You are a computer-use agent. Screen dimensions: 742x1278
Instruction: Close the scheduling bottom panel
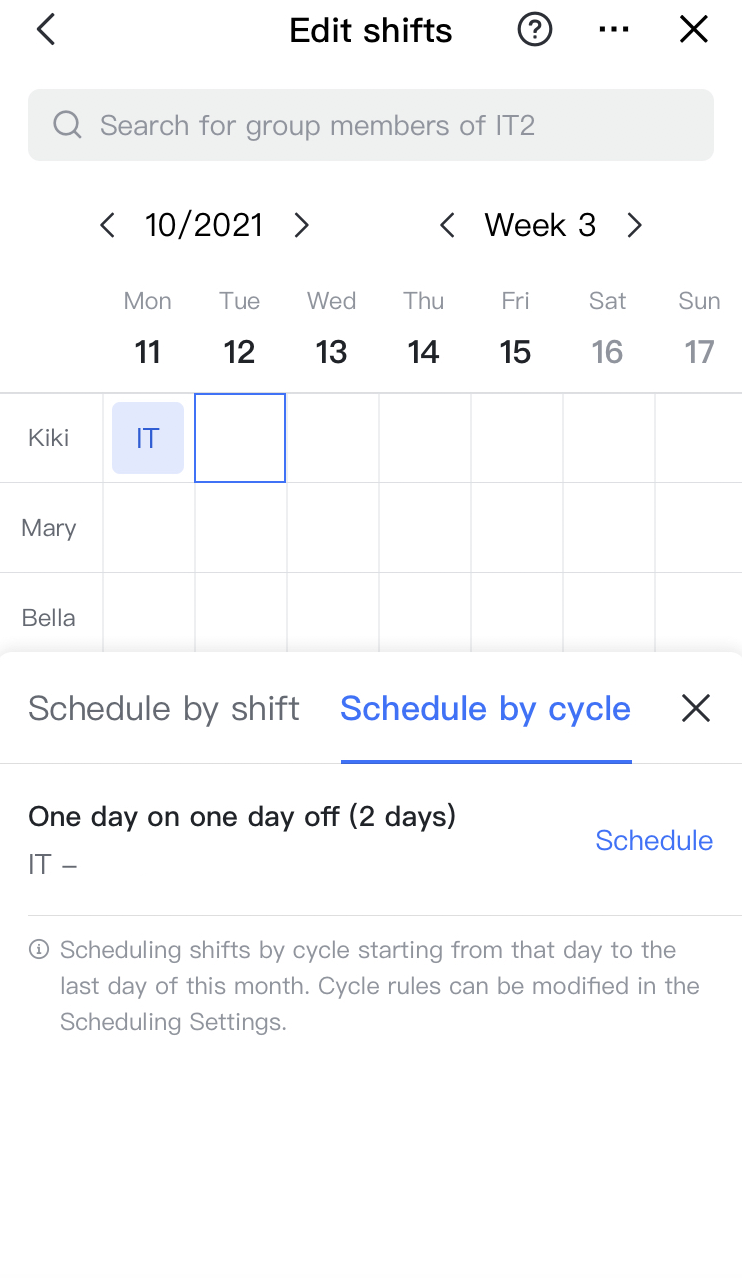coord(695,708)
